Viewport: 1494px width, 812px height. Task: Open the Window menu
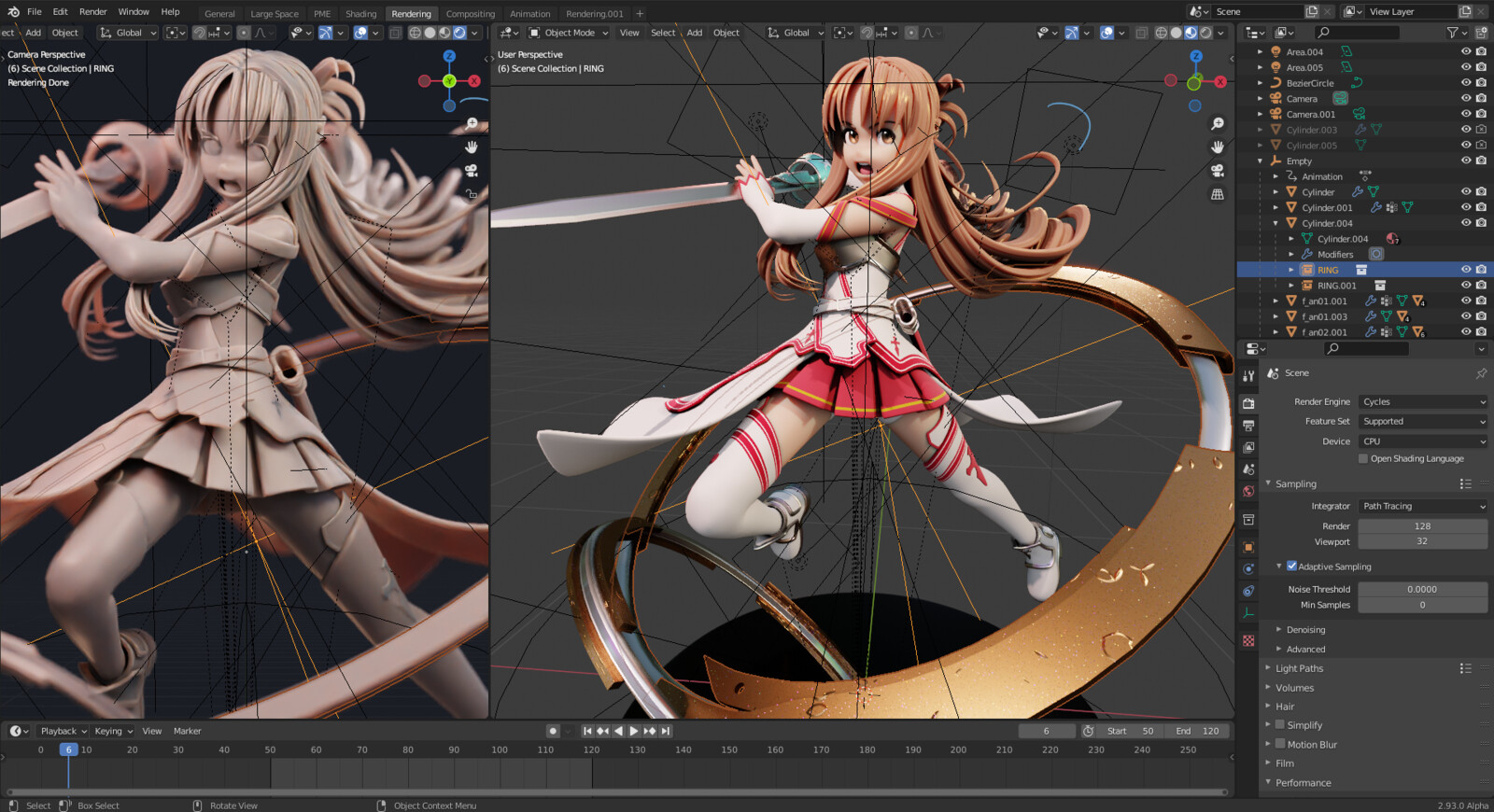pos(134,12)
